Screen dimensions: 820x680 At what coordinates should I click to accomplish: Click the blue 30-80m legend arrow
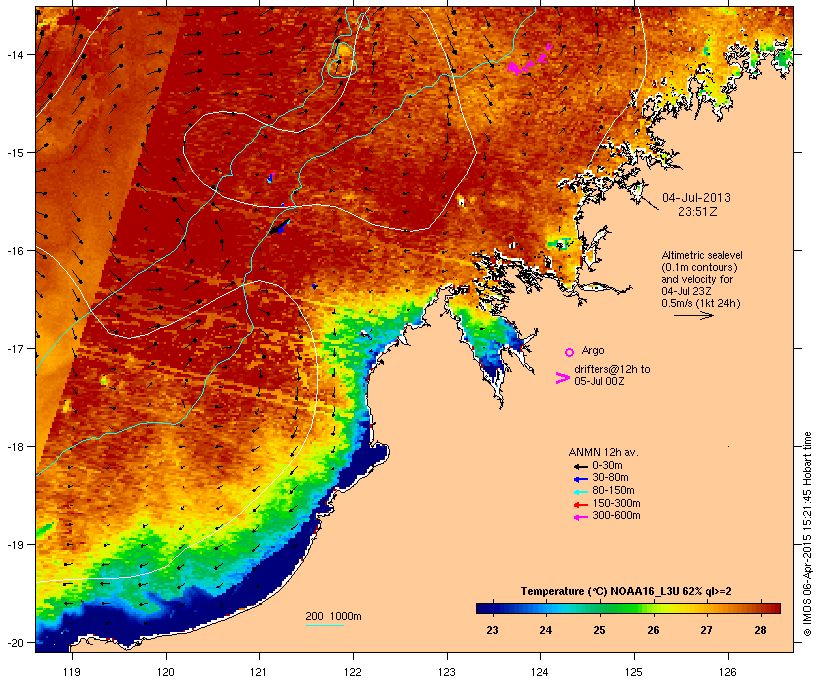581,479
